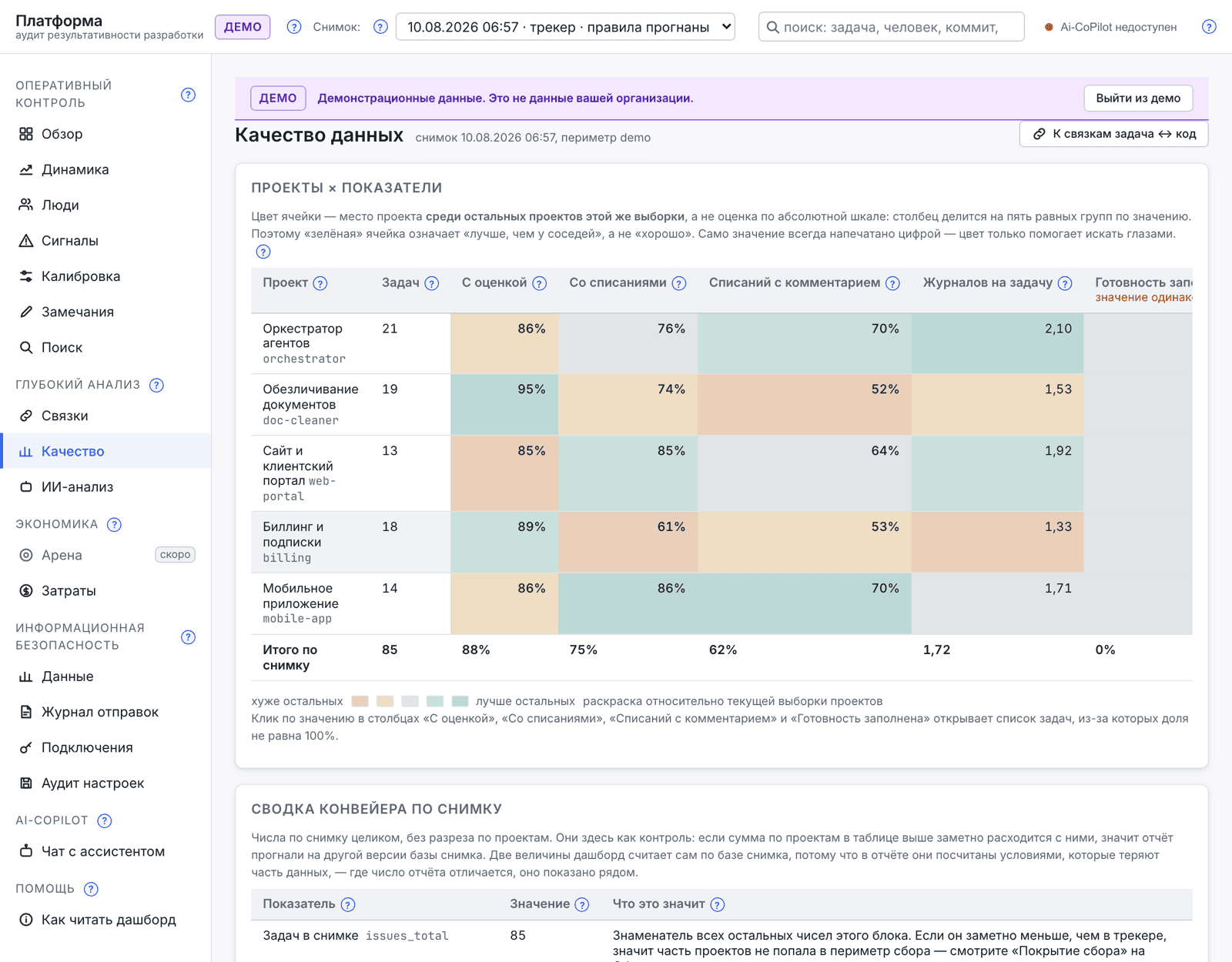Image resolution: width=1232 pixels, height=962 pixels.
Task: Open the Обзор sidebar section
Action: 105,134
